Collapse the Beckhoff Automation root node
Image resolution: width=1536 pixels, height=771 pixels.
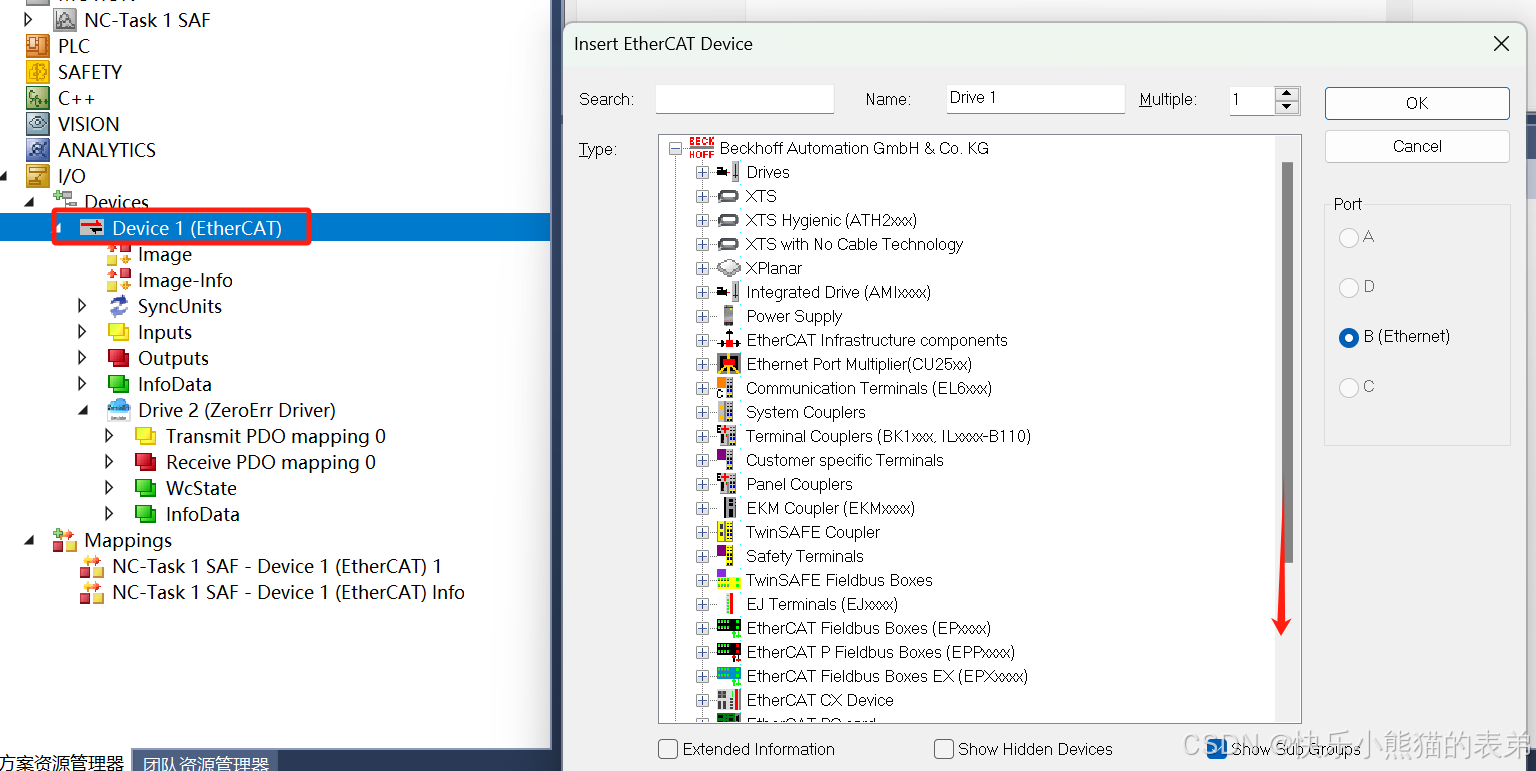tap(675, 148)
